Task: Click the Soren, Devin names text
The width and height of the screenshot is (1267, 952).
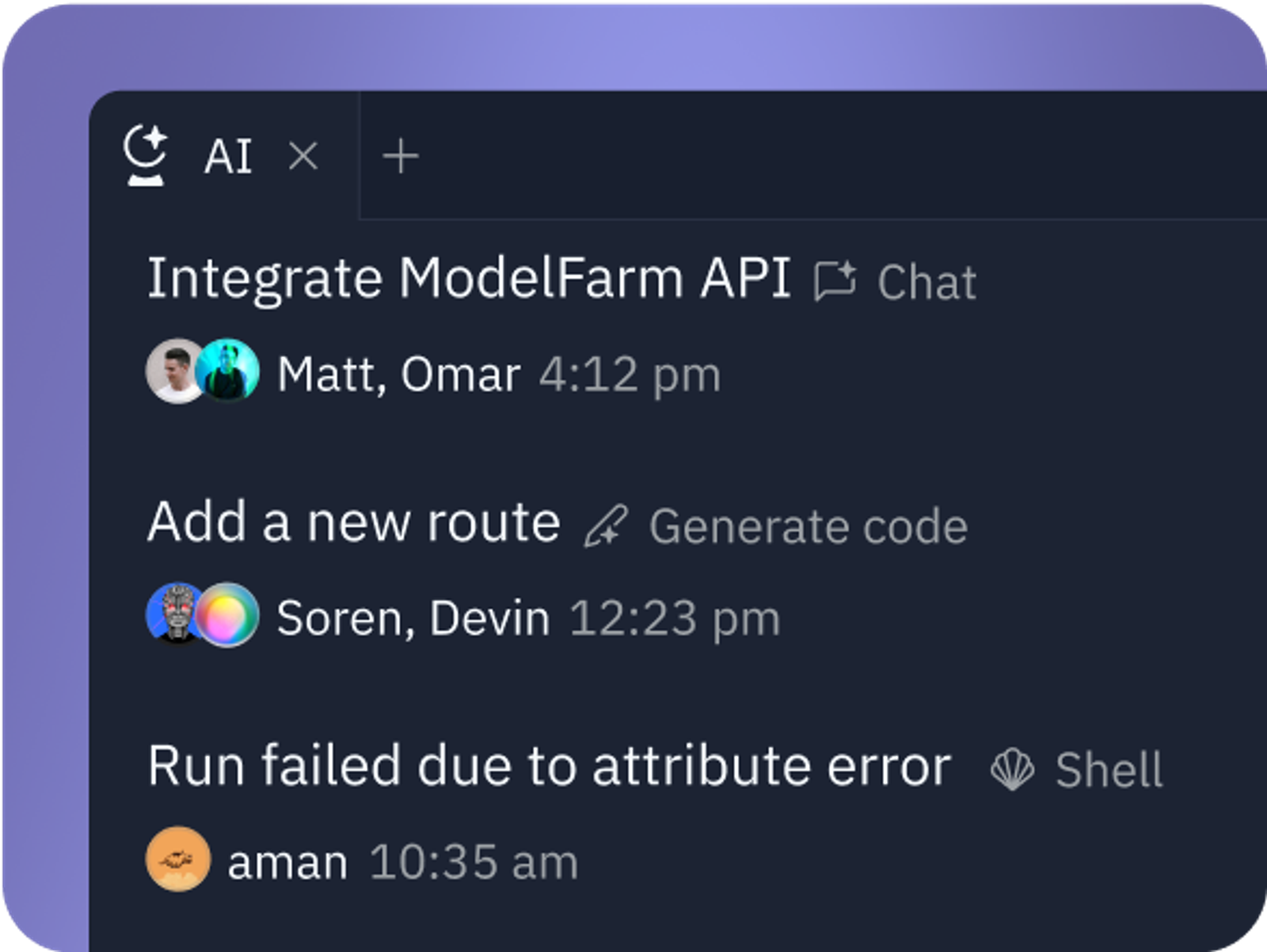Action: (413, 619)
